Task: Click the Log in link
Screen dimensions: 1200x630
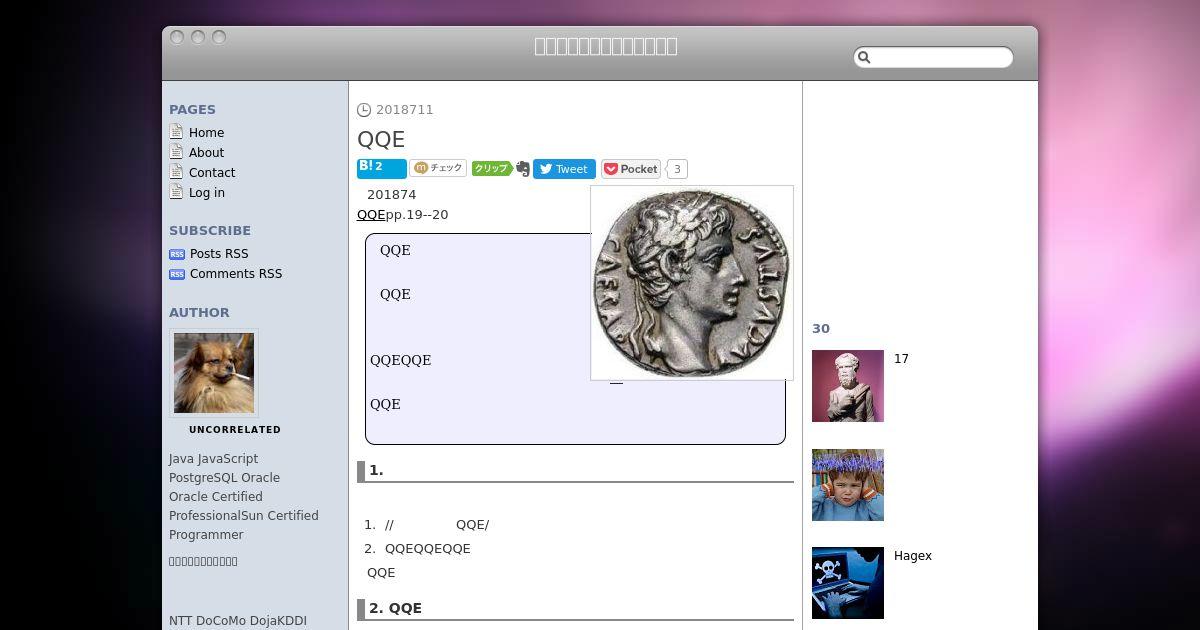Action: point(207,192)
